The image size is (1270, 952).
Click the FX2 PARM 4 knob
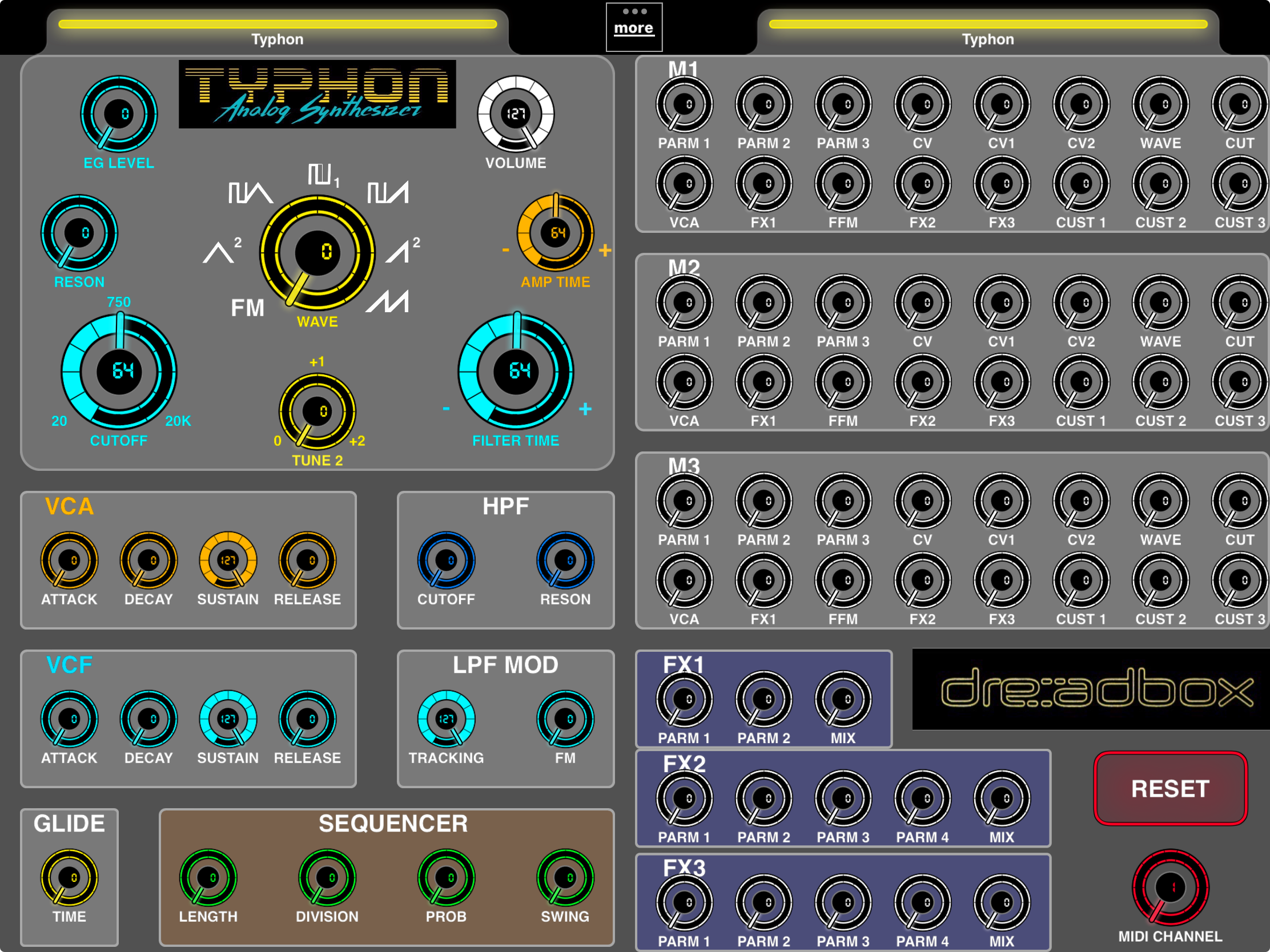tap(923, 798)
